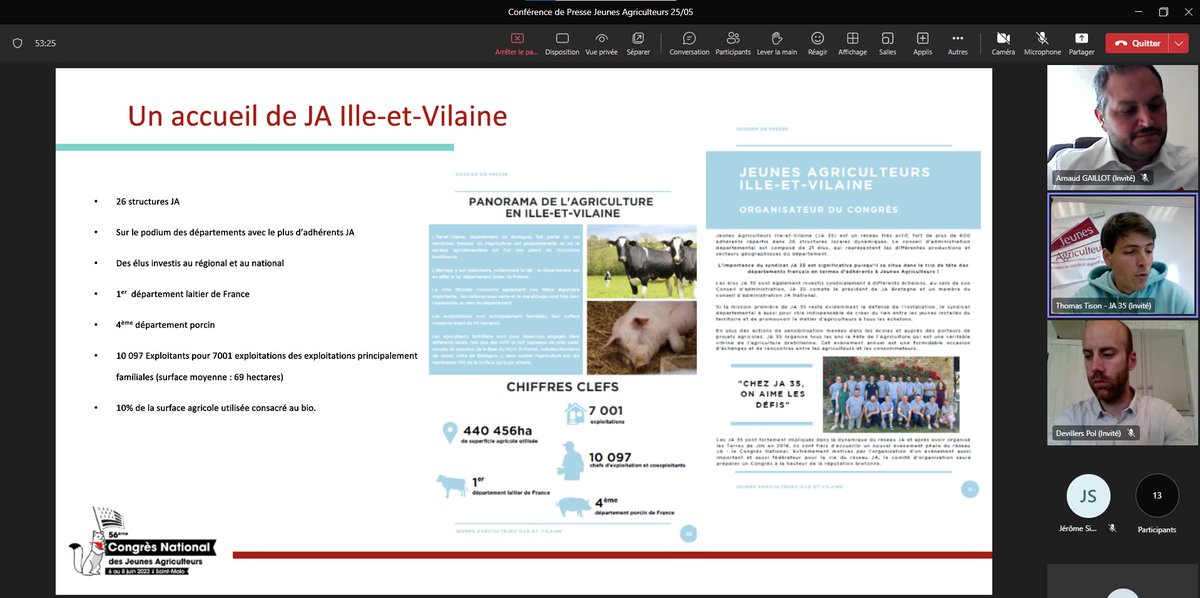Raise your hand with Lever la main

777,43
